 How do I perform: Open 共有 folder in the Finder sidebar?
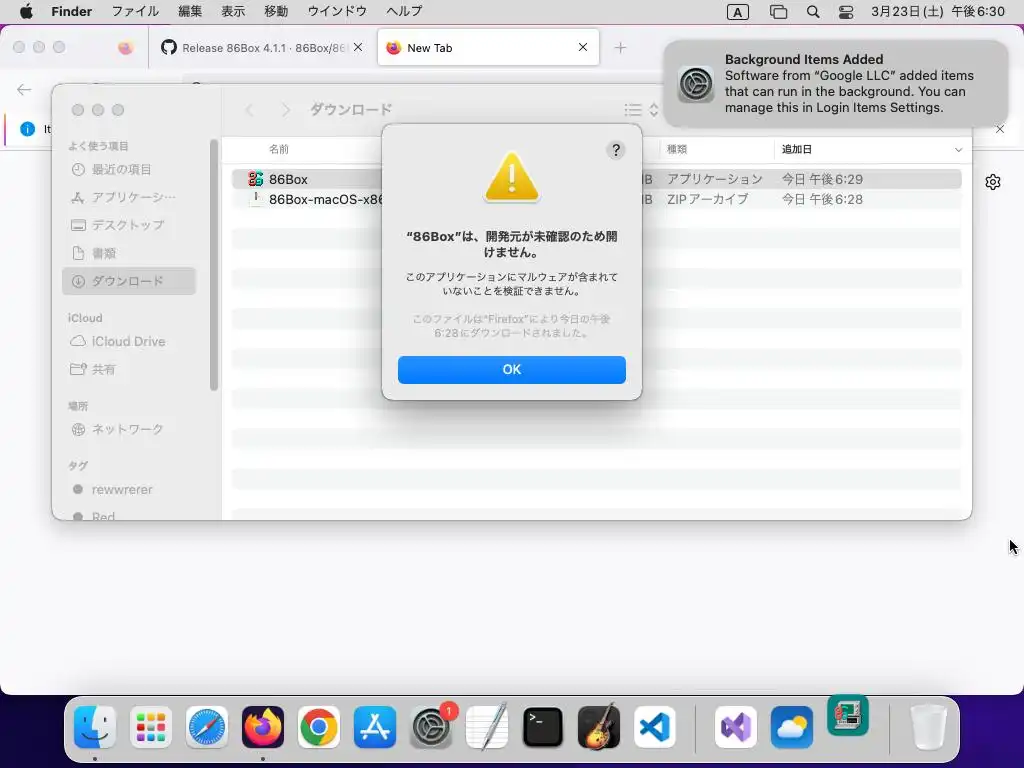(93, 370)
